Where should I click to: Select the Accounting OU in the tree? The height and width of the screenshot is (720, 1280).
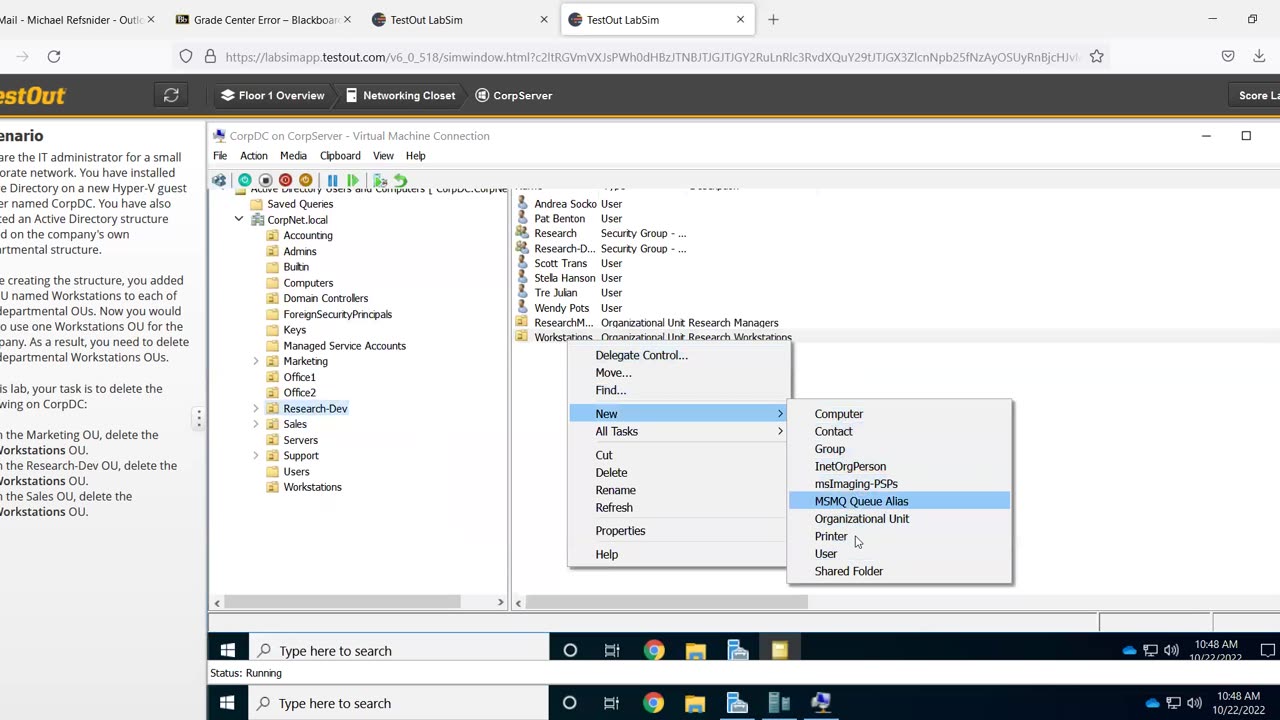point(308,235)
